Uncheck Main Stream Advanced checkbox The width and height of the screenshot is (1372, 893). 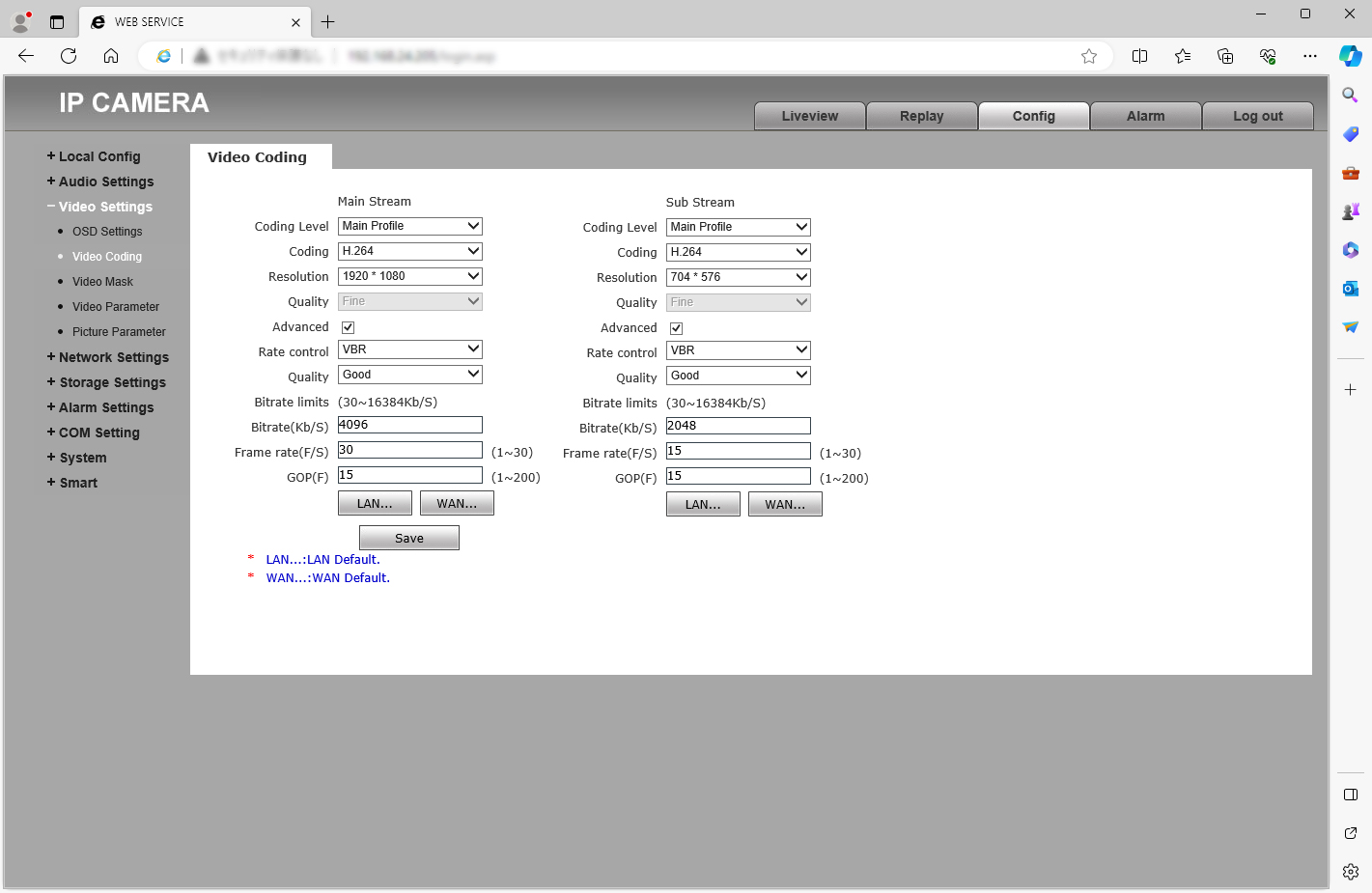pos(349,327)
